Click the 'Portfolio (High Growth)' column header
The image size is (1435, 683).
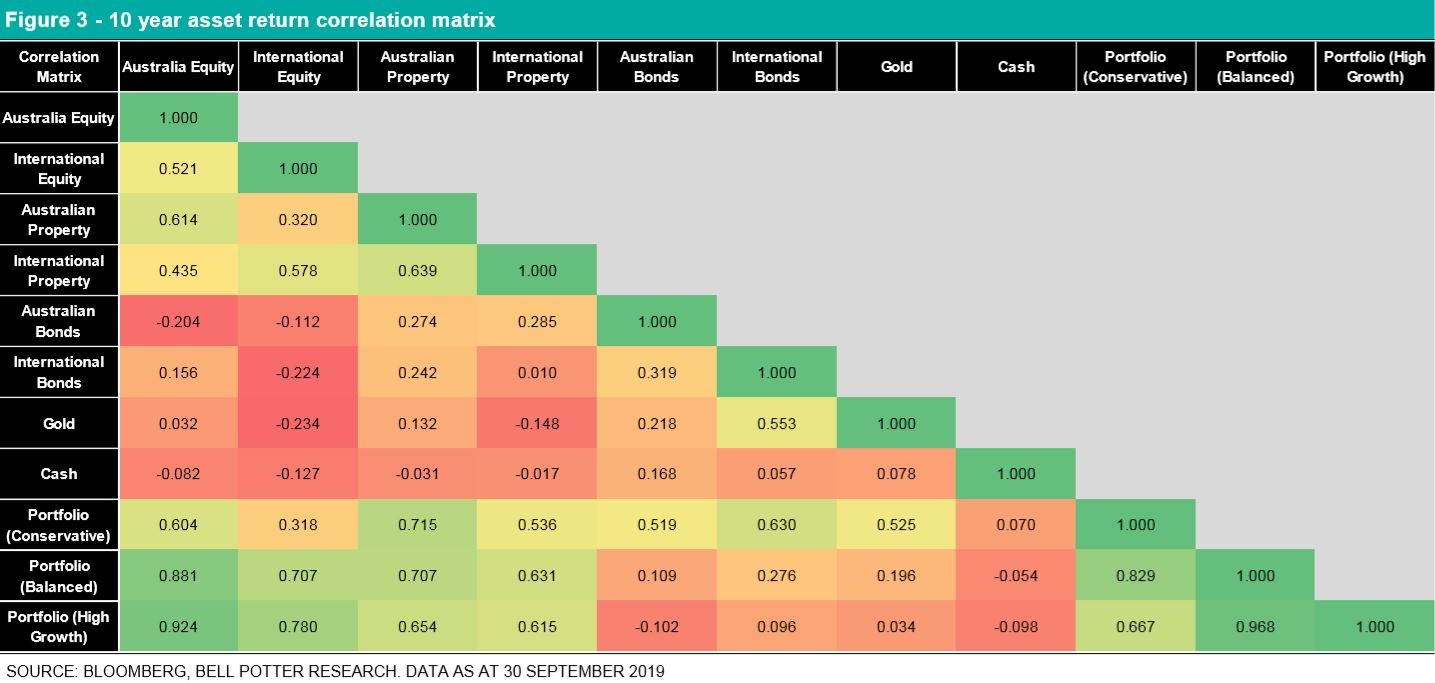coord(1374,67)
